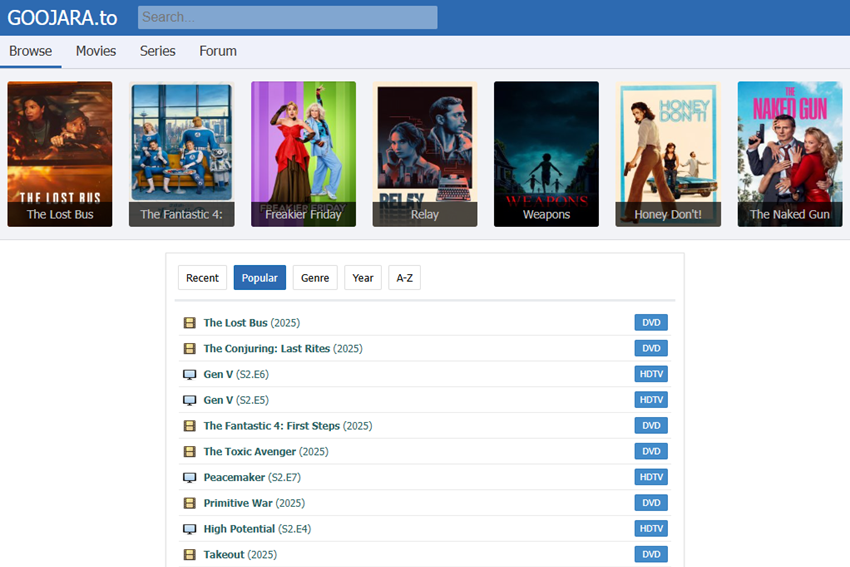Image resolution: width=850 pixels, height=567 pixels.
Task: Click the film icon beside The Lost Bus
Action: (x=189, y=323)
